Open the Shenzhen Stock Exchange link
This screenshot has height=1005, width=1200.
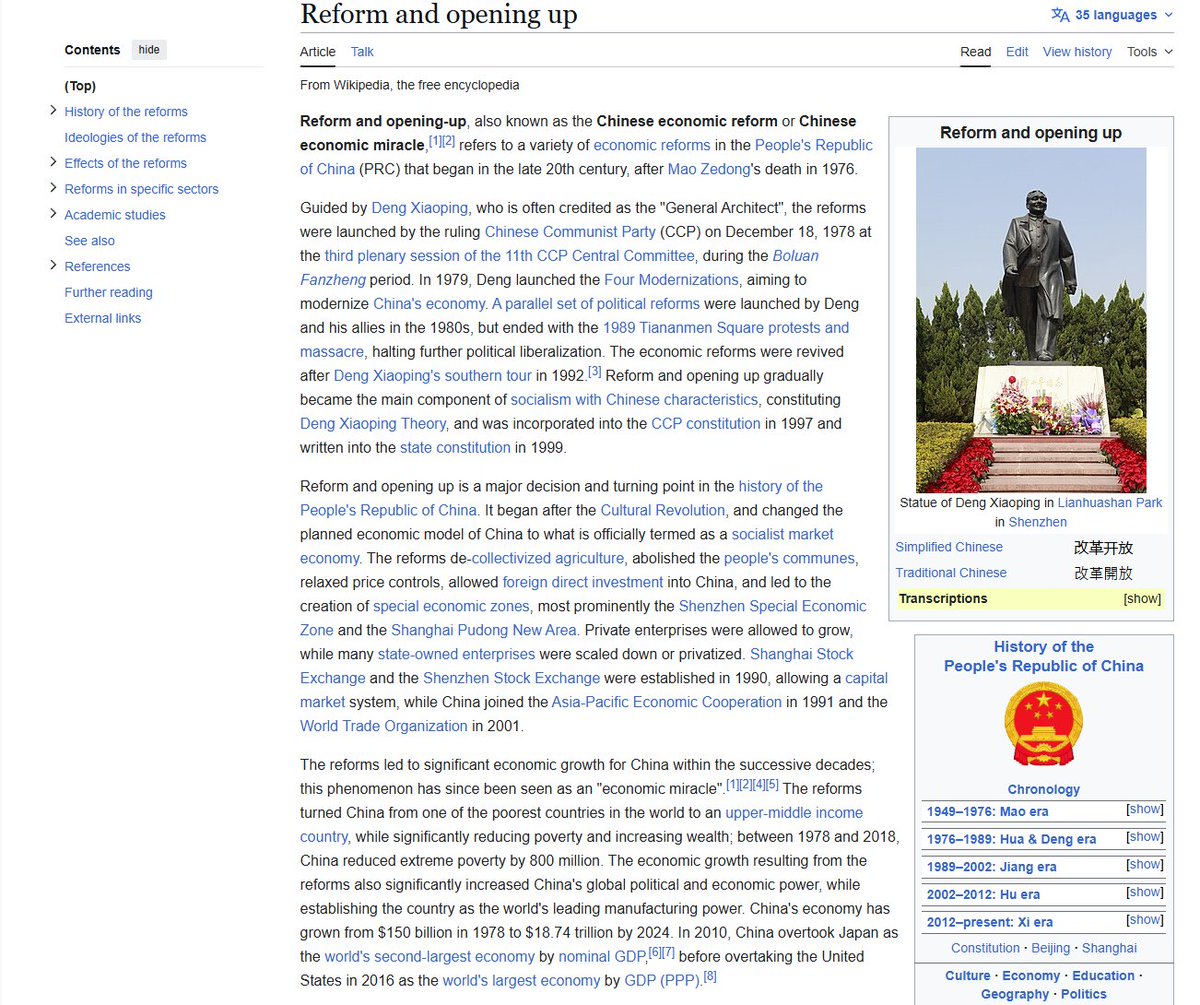(x=511, y=678)
